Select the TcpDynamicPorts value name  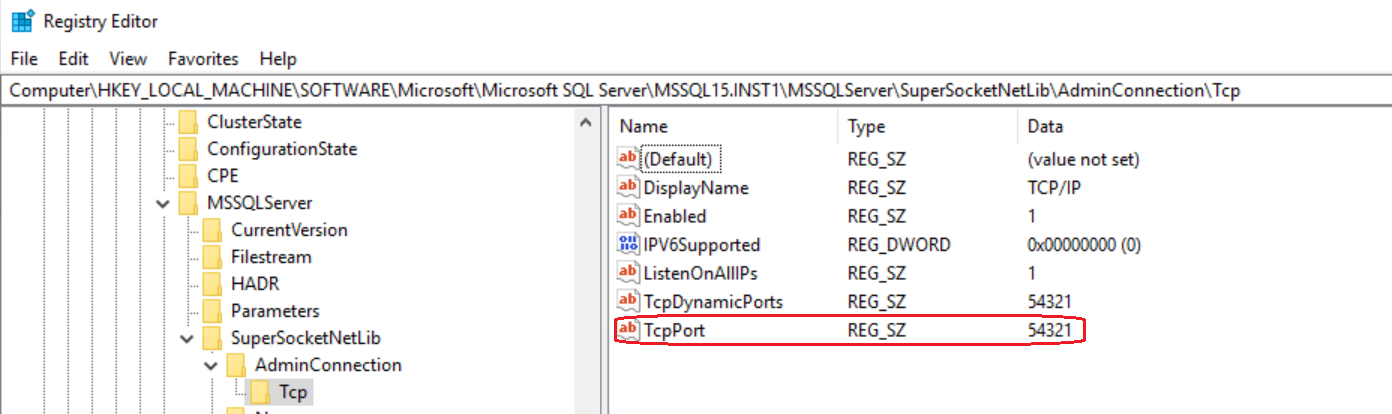[713, 301]
